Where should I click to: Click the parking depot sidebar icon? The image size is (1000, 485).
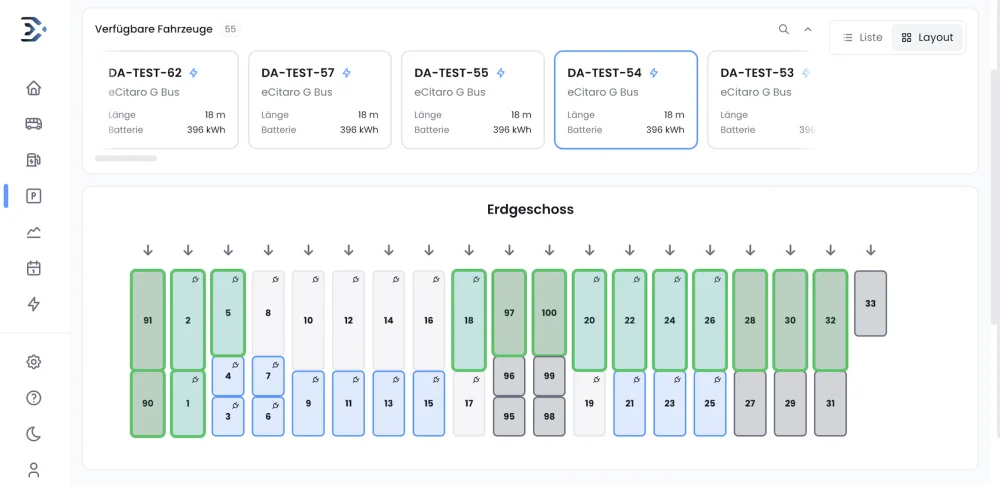(x=34, y=196)
